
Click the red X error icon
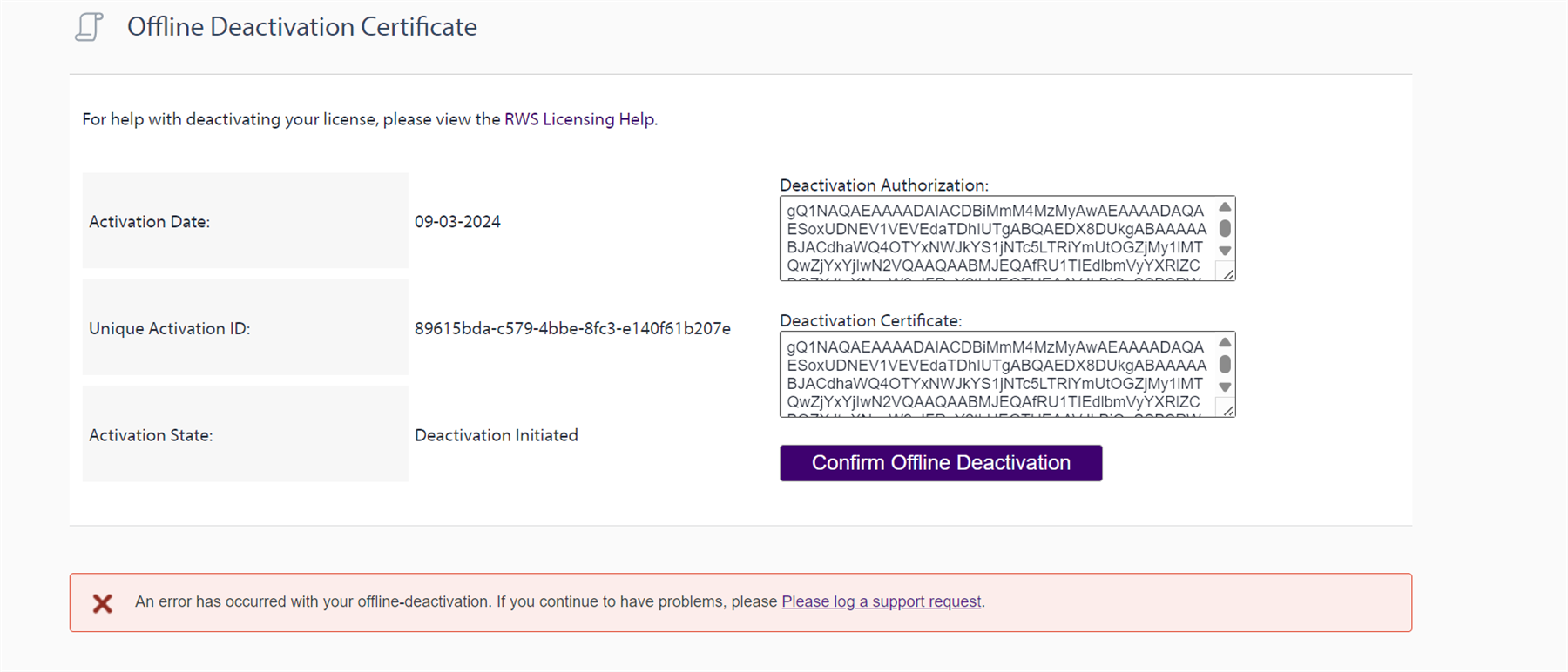103,603
